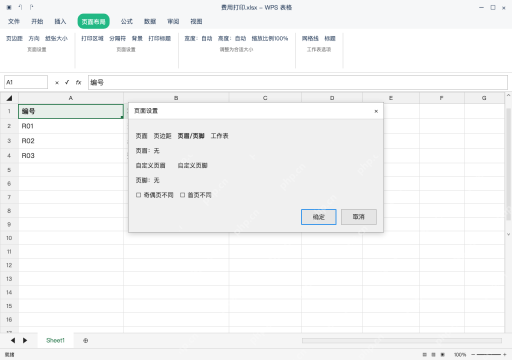This screenshot has width=512, height=360.
Task: Click the Name Box showing A1
Action: click(x=26, y=82)
